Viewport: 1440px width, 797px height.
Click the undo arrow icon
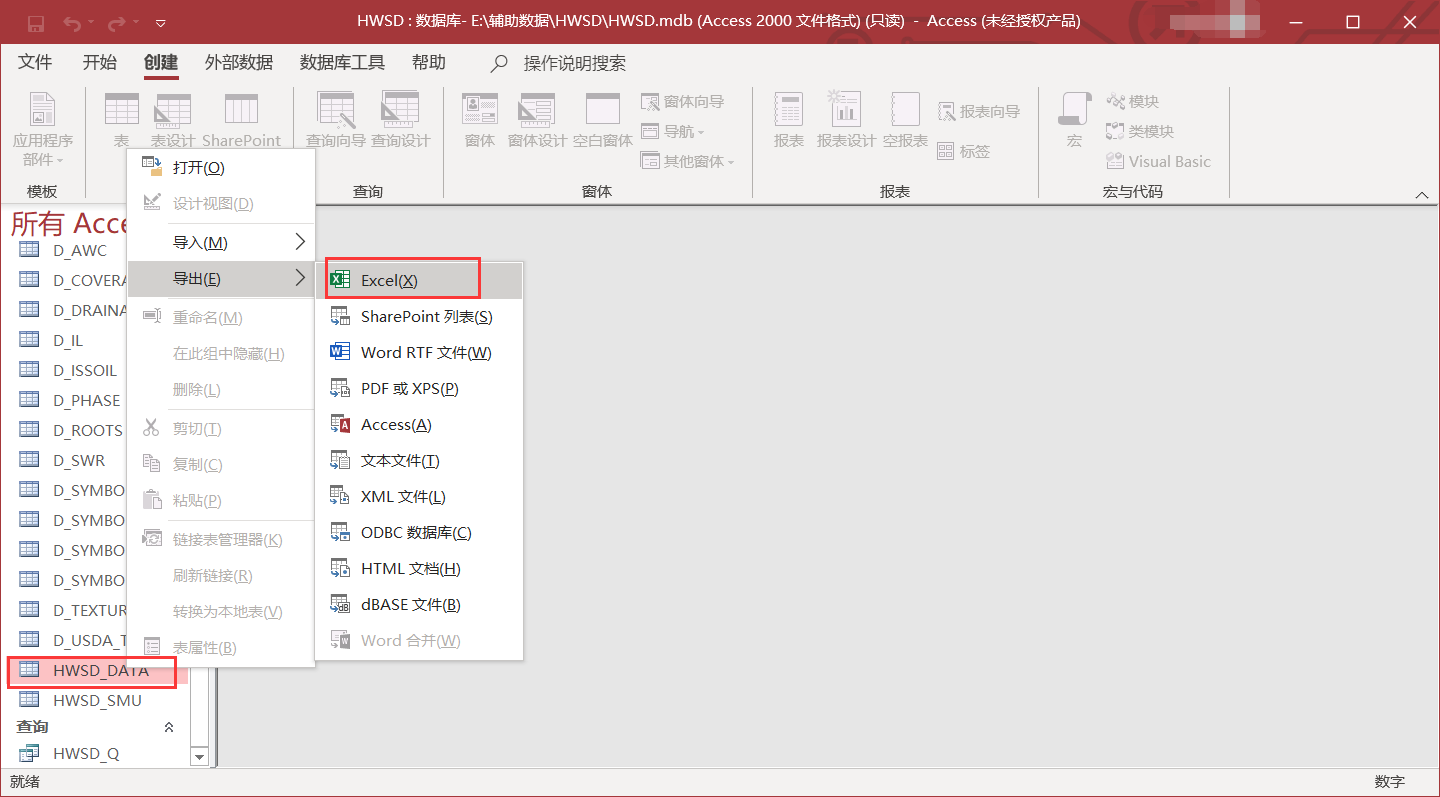pyautogui.click(x=71, y=22)
